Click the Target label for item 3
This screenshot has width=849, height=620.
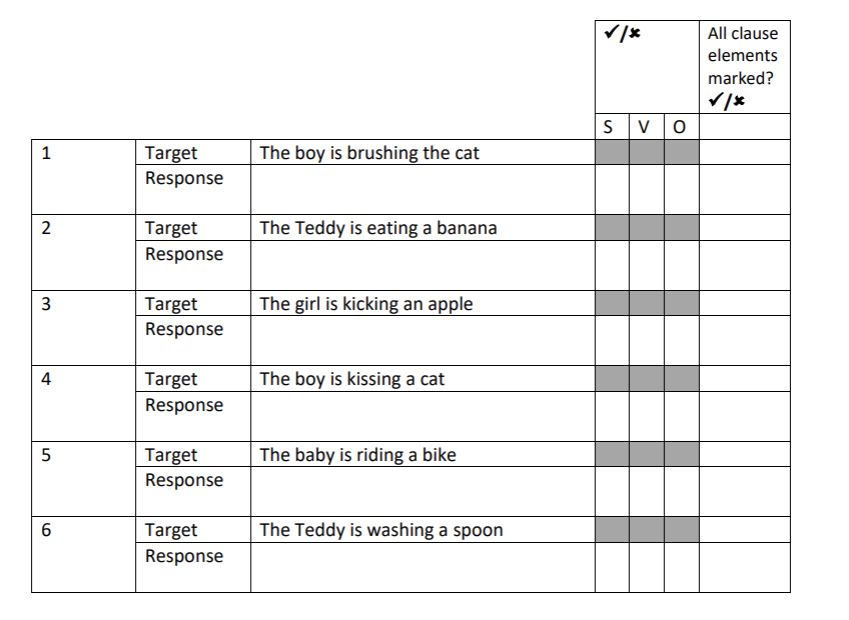tap(171, 304)
